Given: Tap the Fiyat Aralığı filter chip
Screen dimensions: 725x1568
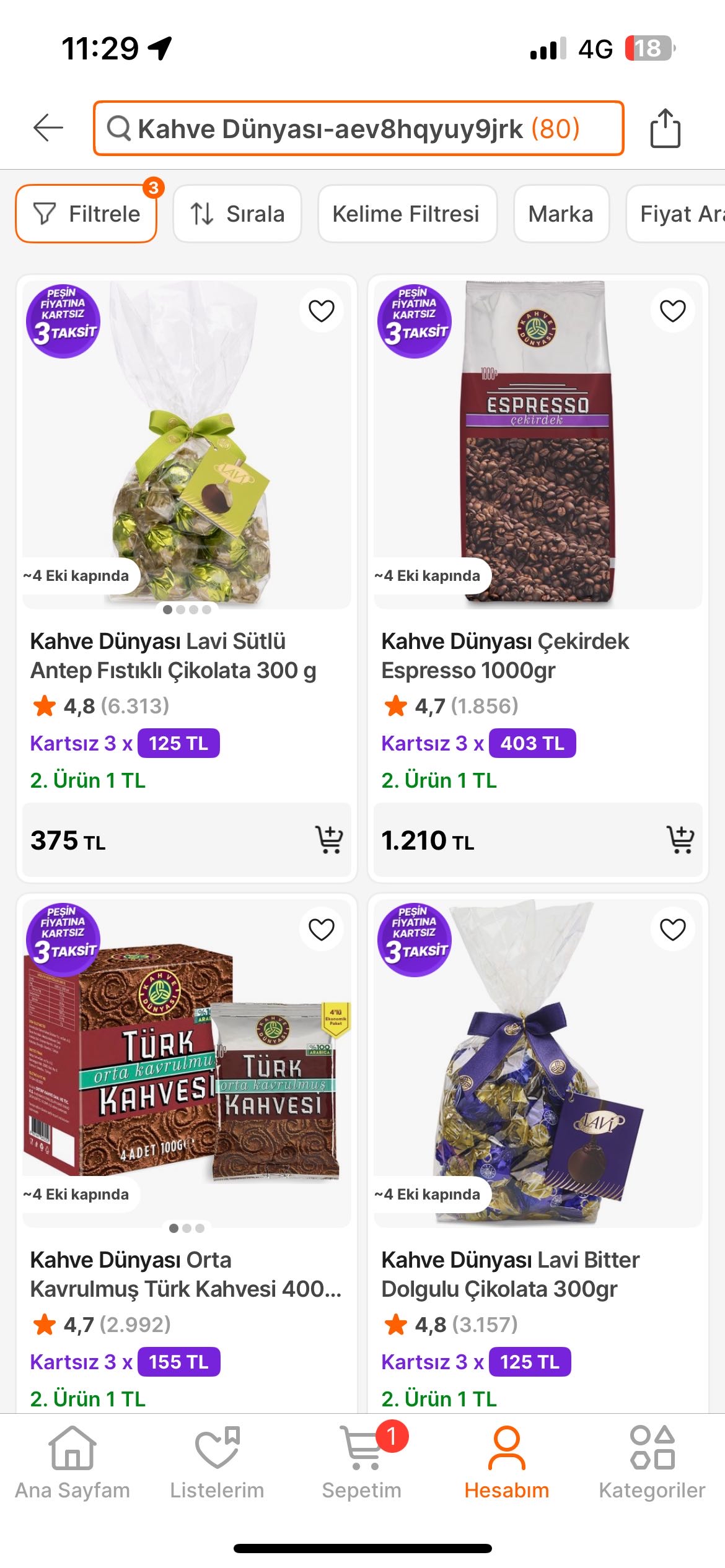Looking at the screenshot, I should tap(679, 214).
